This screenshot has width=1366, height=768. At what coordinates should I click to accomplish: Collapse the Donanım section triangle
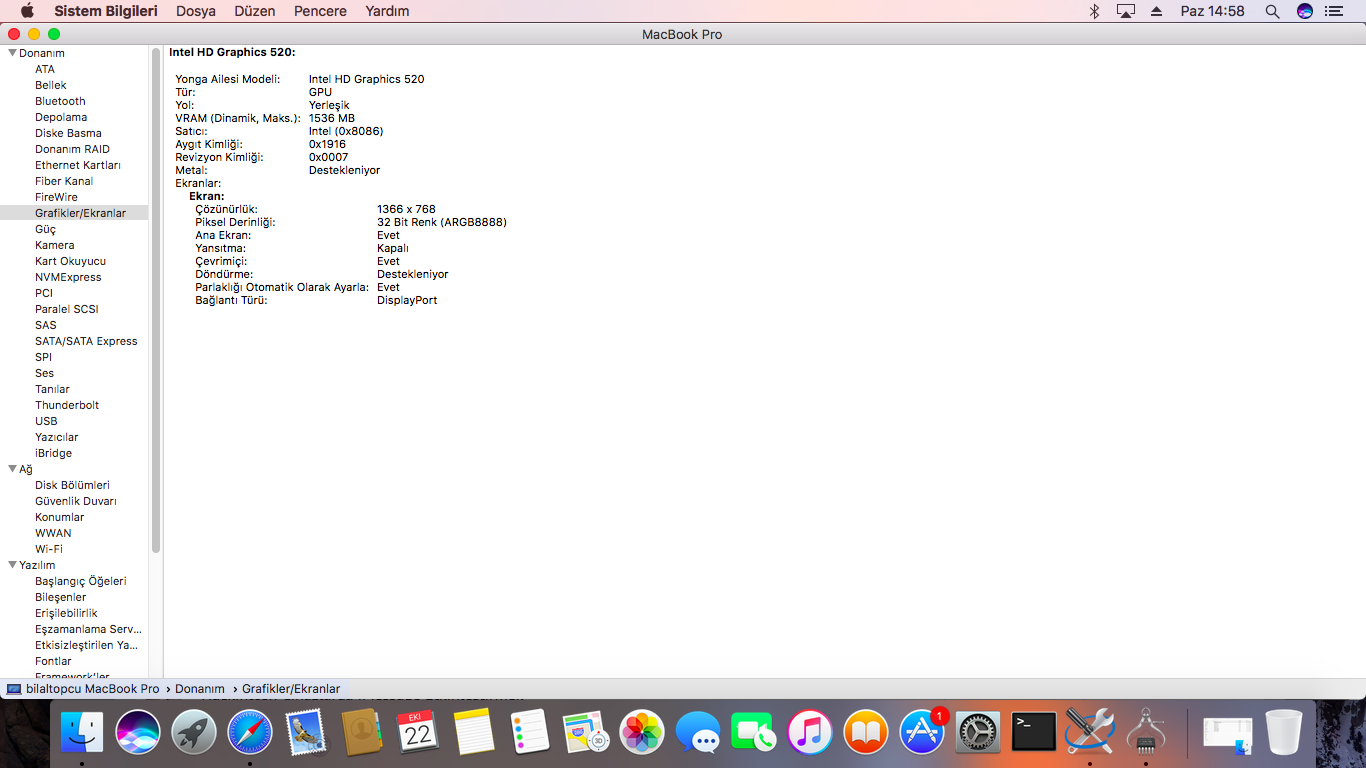pos(12,53)
